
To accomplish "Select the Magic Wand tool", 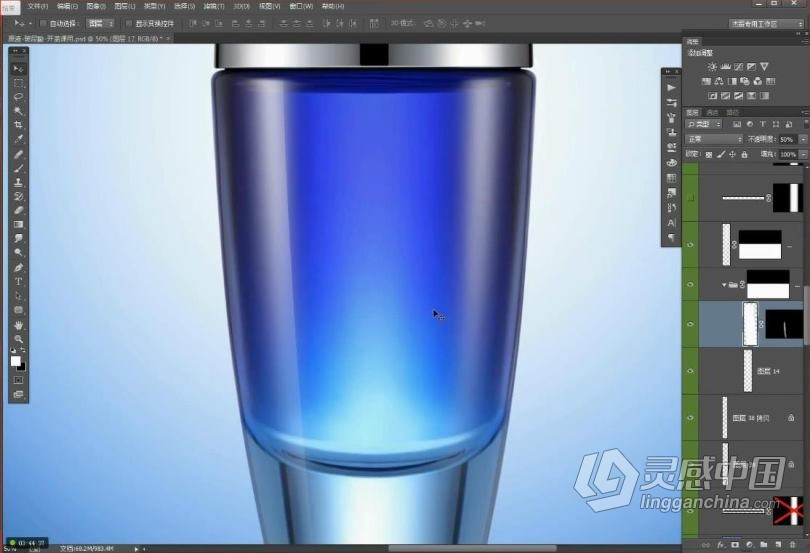I will 18,111.
